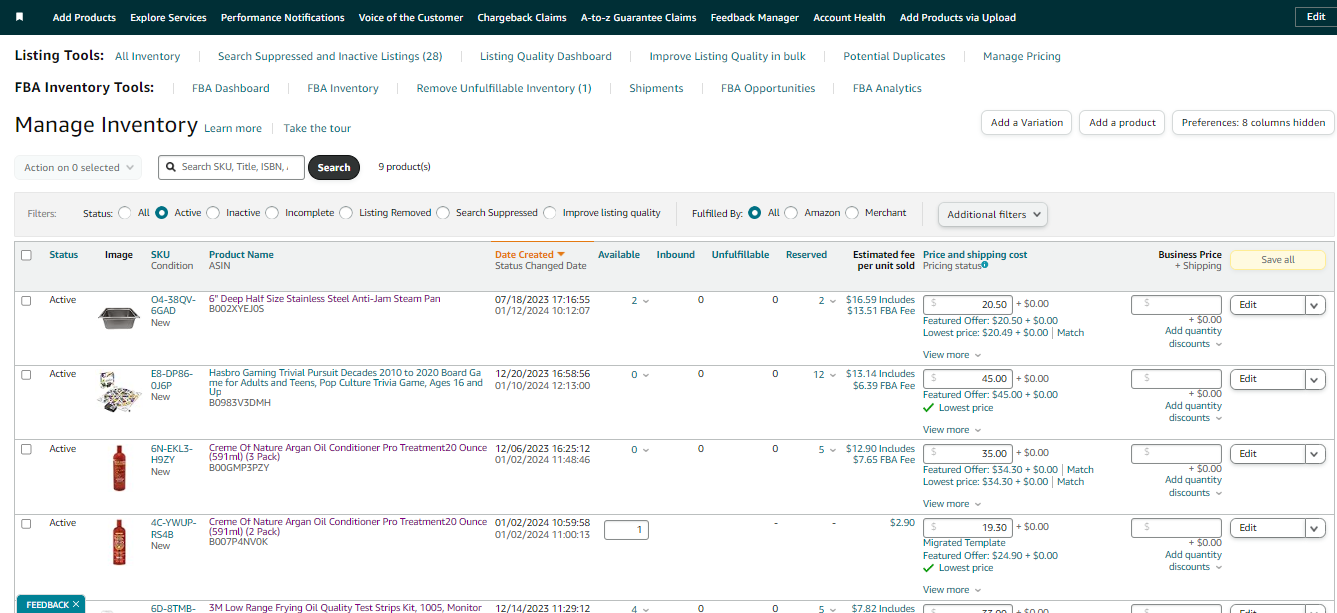
Task: Click the Pricing status info icon
Action: 985,265
